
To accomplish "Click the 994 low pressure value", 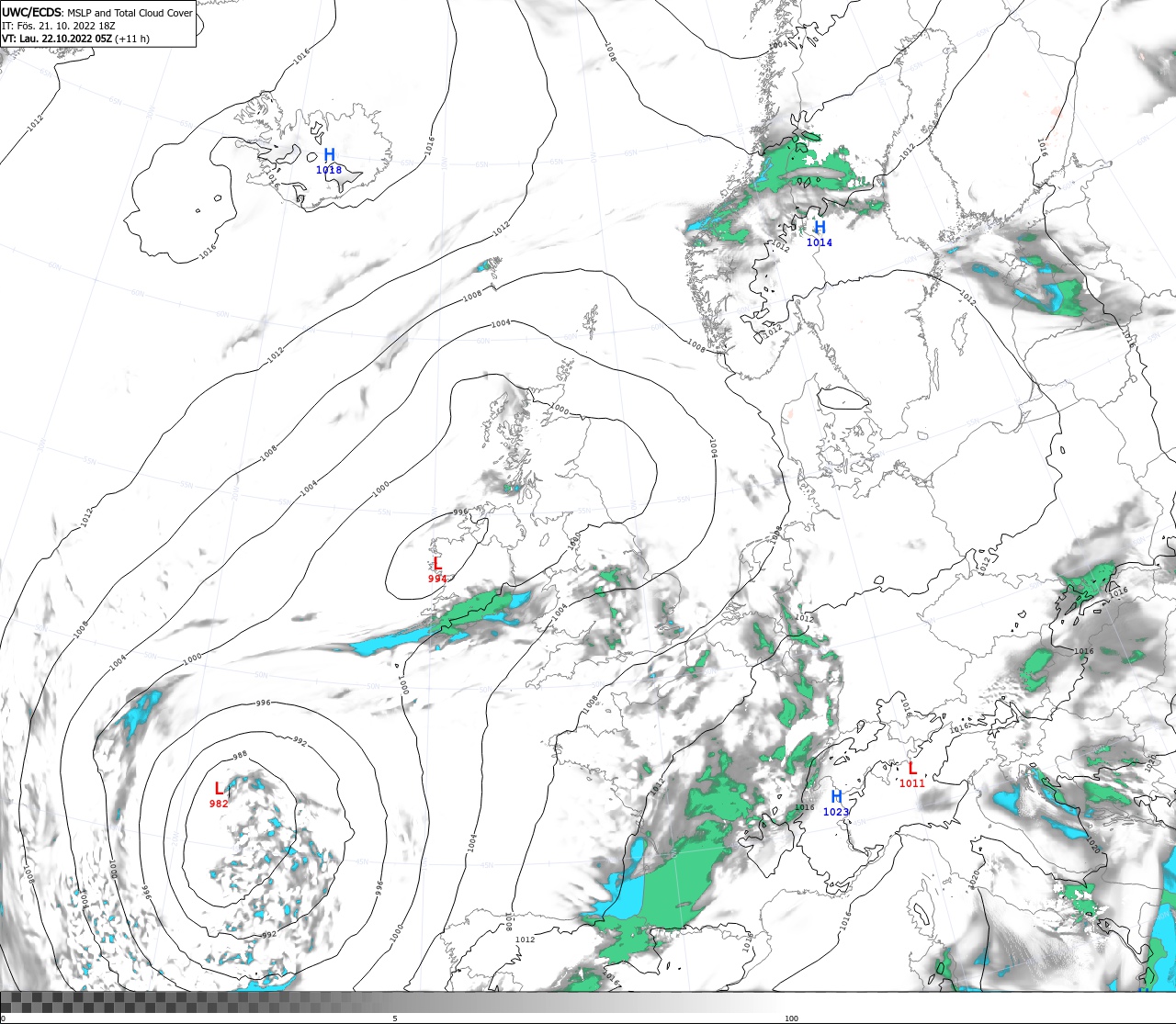I will pyautogui.click(x=437, y=579).
